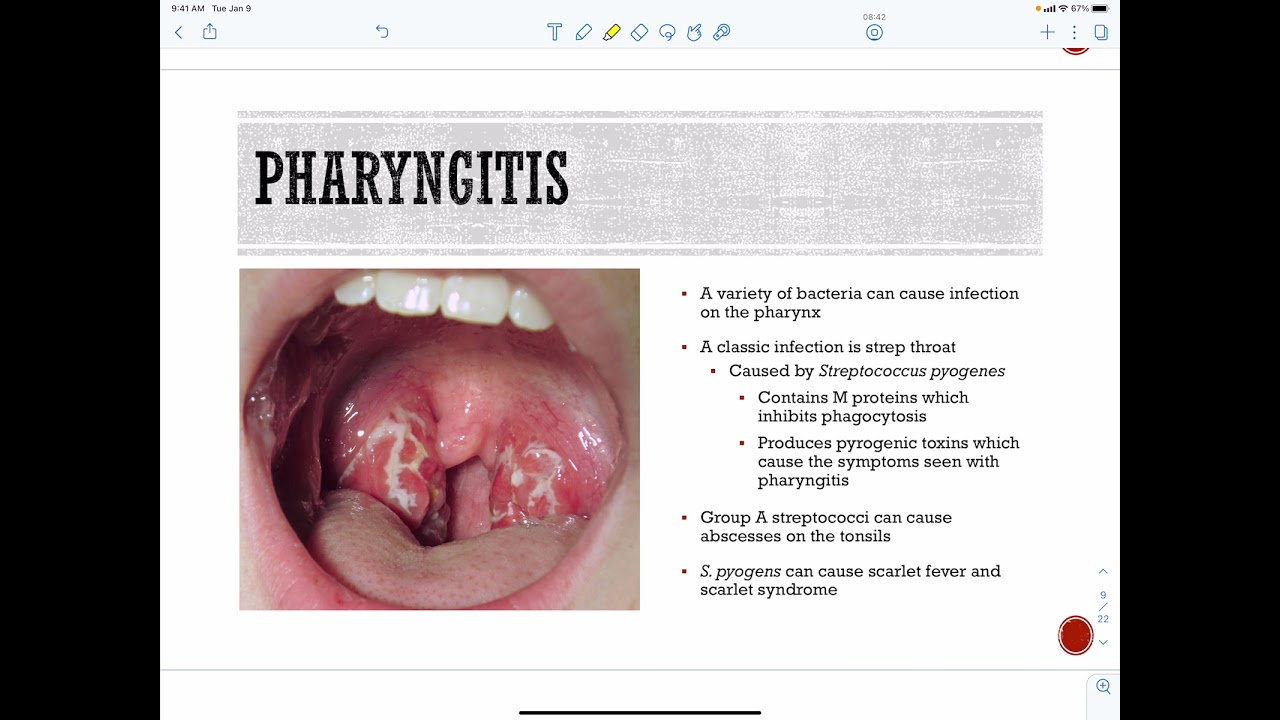Undo the last action
Screen dimensions: 1280x720
382,32
